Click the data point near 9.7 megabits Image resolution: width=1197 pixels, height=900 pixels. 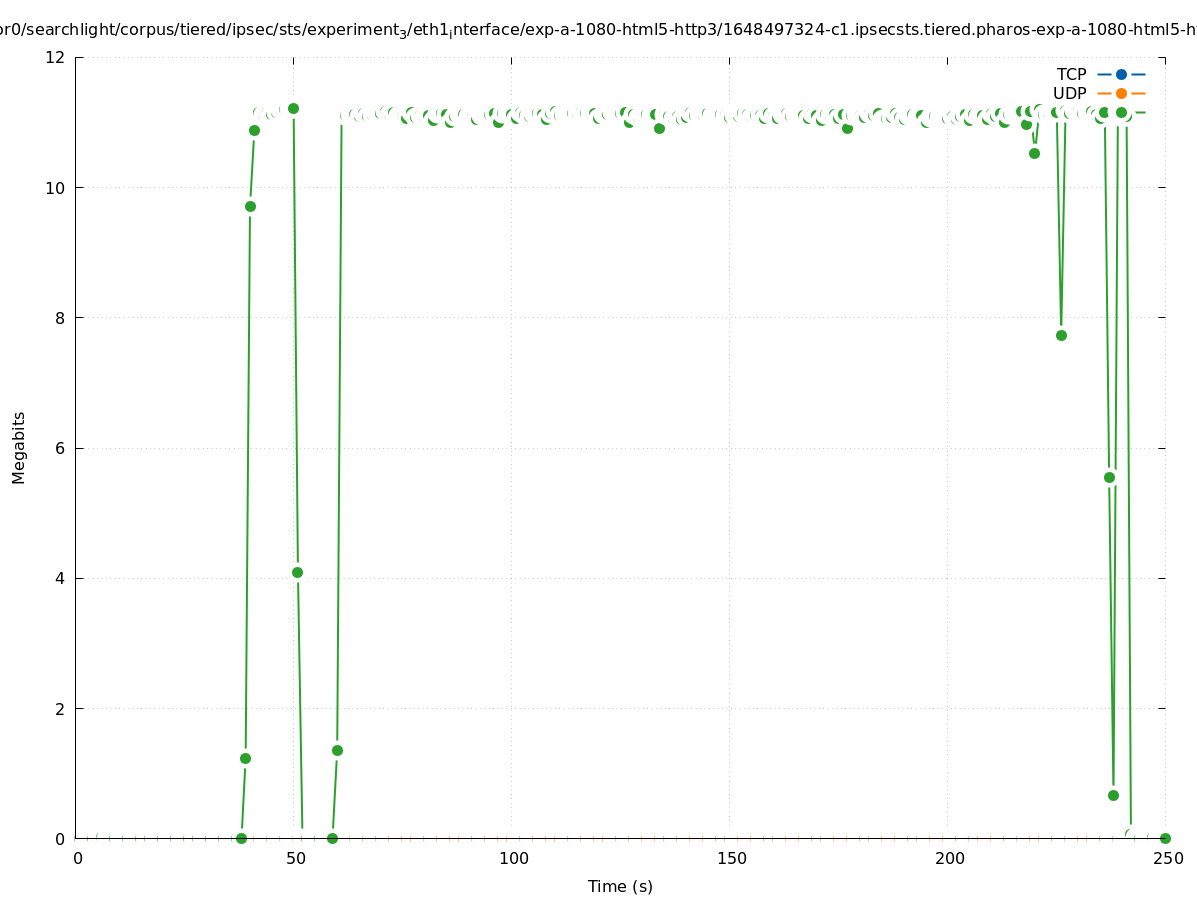[250, 206]
